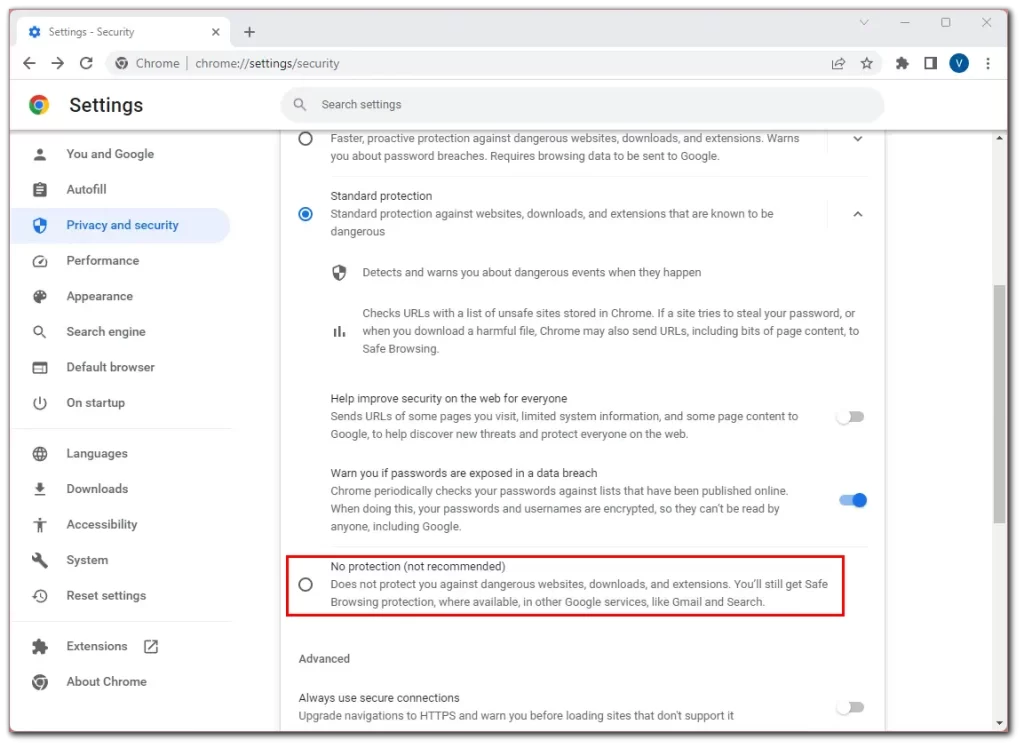Click the scrollbar up arrow
Image resolution: width=1024 pixels, height=748 pixels.
999,138
